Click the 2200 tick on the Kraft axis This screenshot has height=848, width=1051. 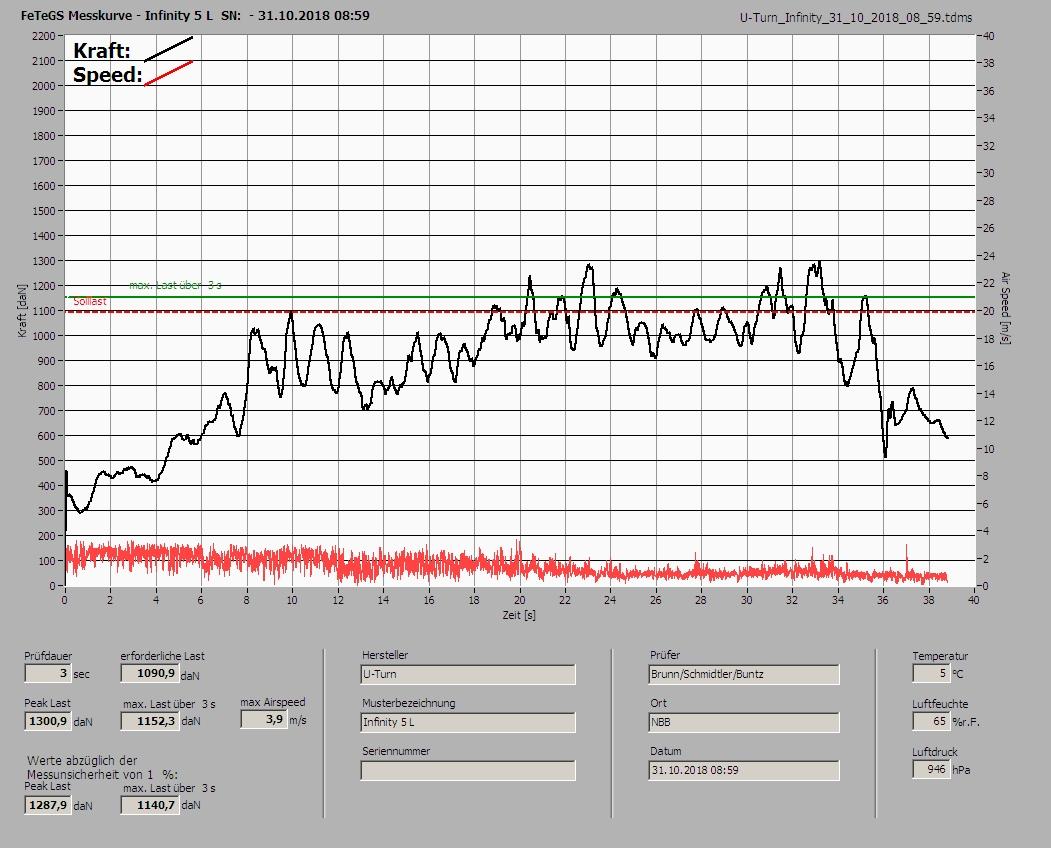[44, 36]
